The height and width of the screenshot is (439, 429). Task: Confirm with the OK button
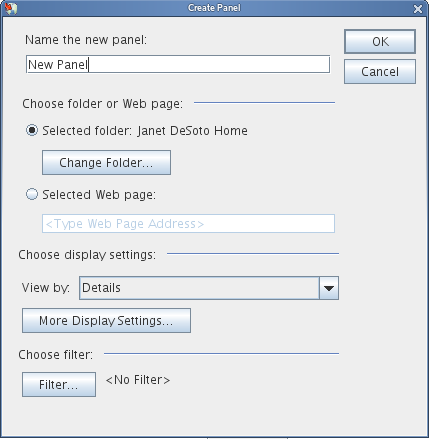point(380,42)
